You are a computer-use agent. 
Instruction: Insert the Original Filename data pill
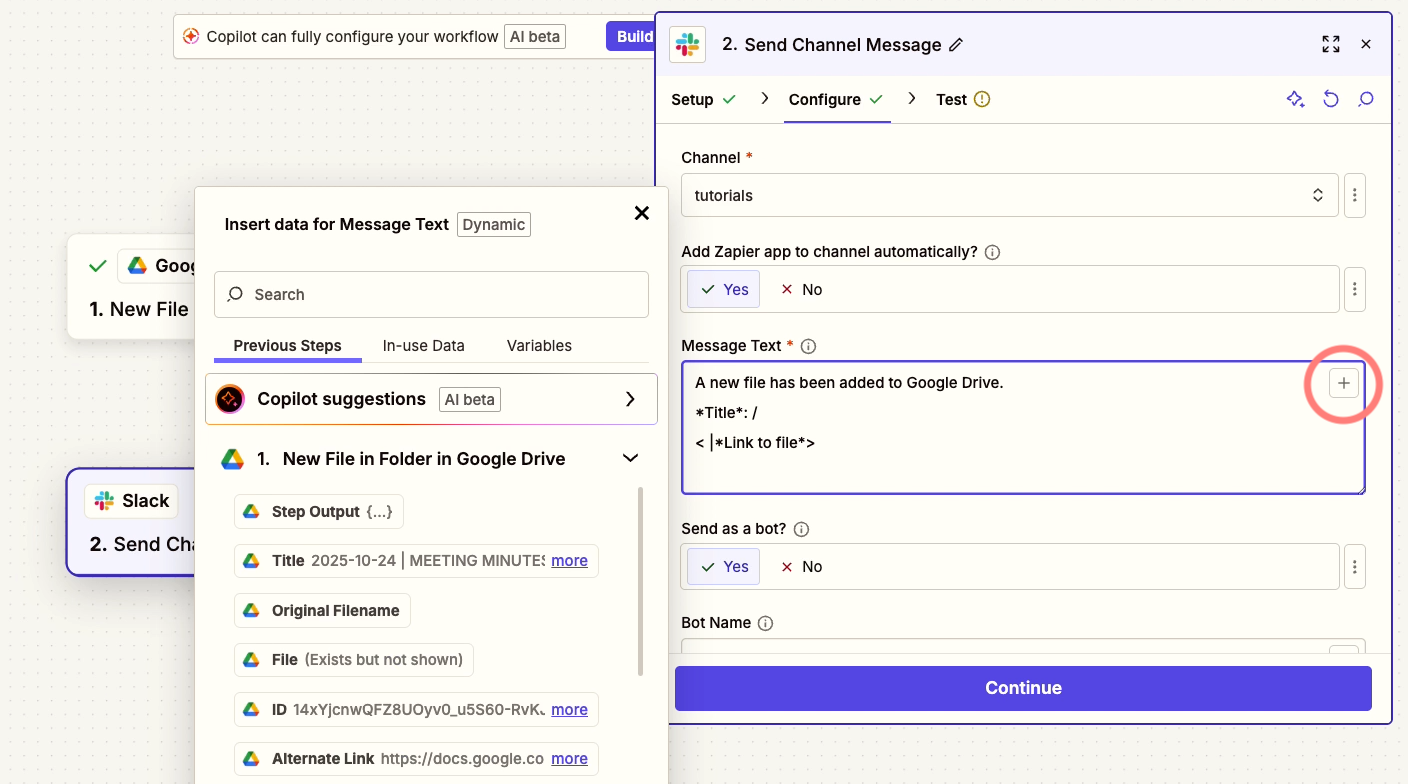tap(322, 611)
